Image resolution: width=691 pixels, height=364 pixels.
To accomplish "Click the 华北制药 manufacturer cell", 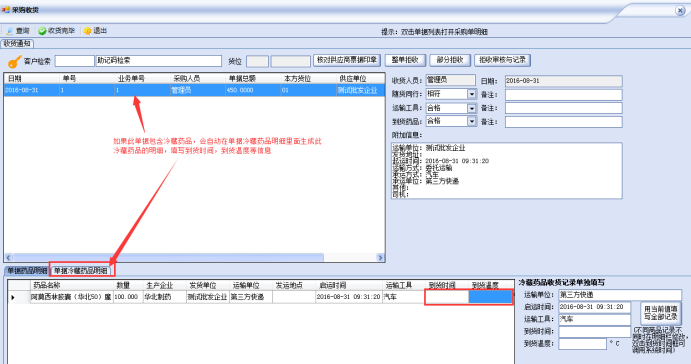I will point(164,297).
